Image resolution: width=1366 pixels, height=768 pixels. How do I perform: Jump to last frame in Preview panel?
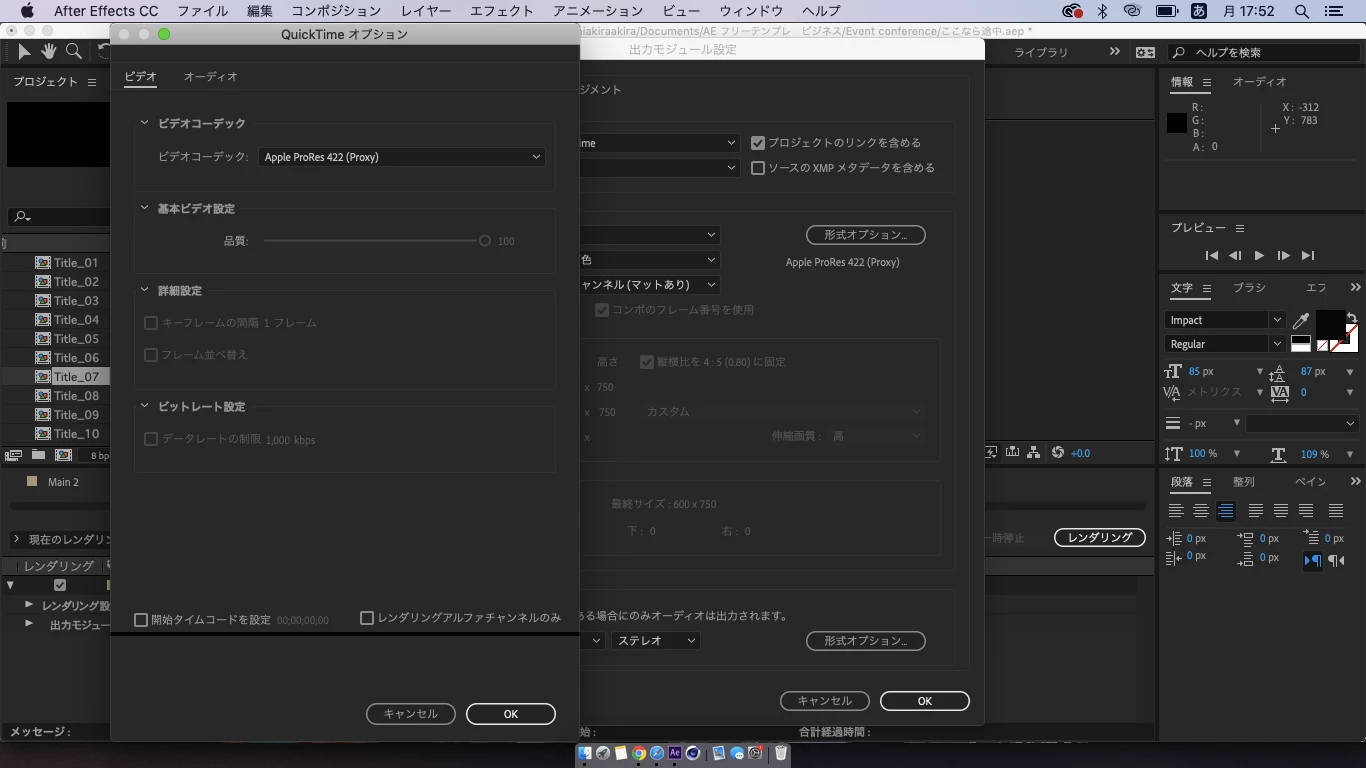[1307, 256]
